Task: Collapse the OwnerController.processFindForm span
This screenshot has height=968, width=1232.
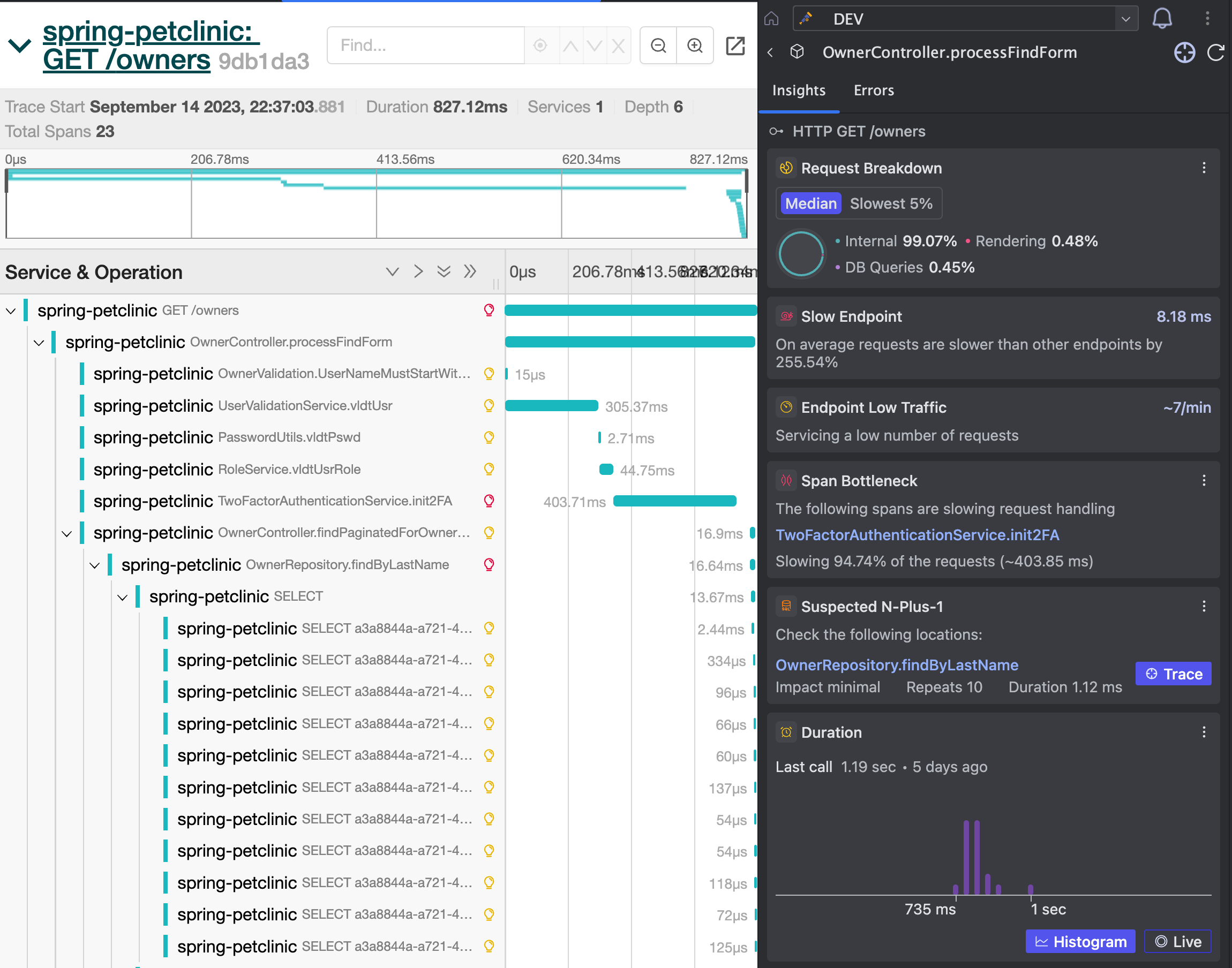Action: (39, 342)
